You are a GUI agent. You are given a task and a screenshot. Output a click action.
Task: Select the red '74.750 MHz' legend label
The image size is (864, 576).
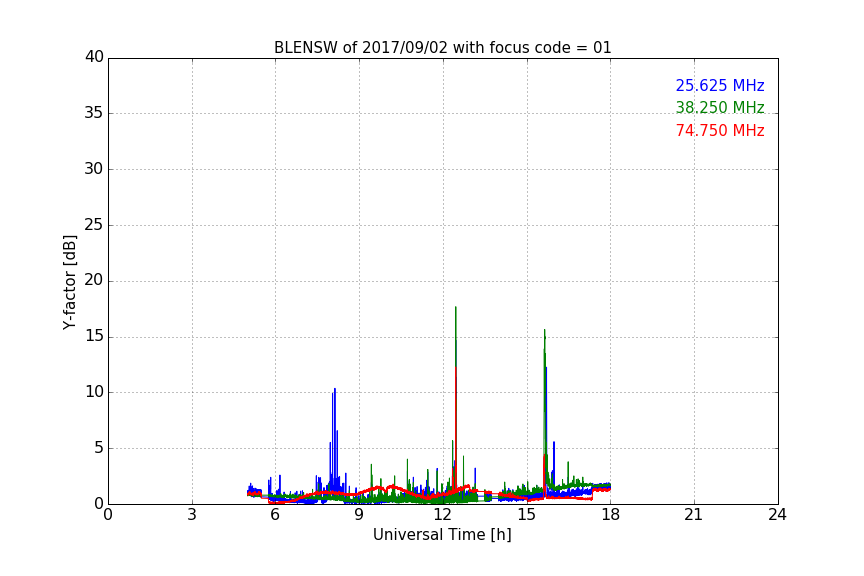(x=720, y=131)
